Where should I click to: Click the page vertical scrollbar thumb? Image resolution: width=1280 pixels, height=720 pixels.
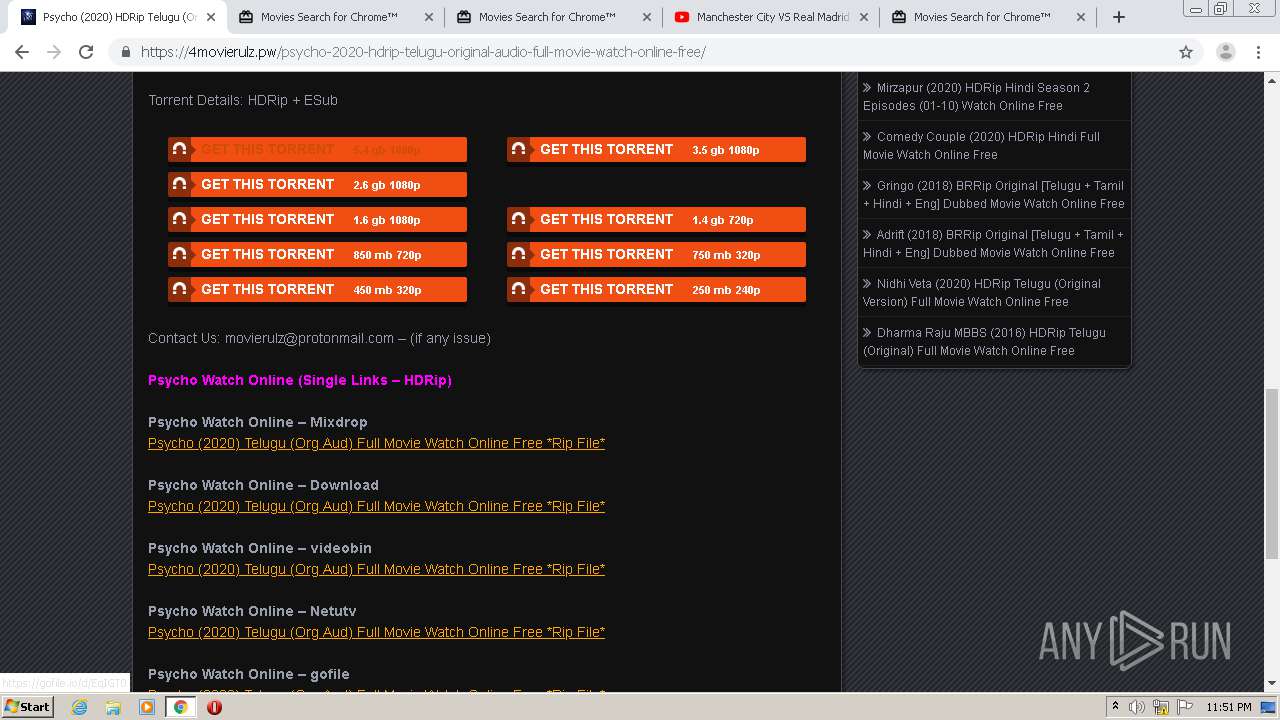(x=1272, y=473)
